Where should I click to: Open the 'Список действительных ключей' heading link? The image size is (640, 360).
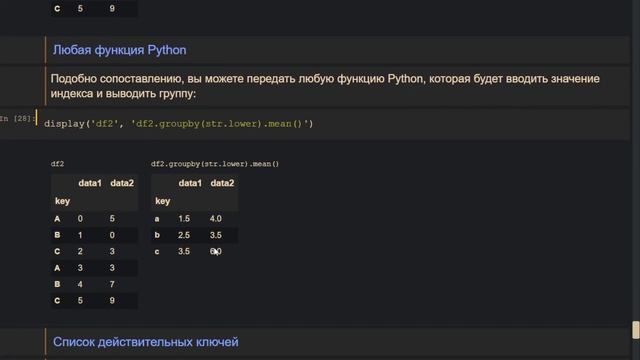pos(145,342)
